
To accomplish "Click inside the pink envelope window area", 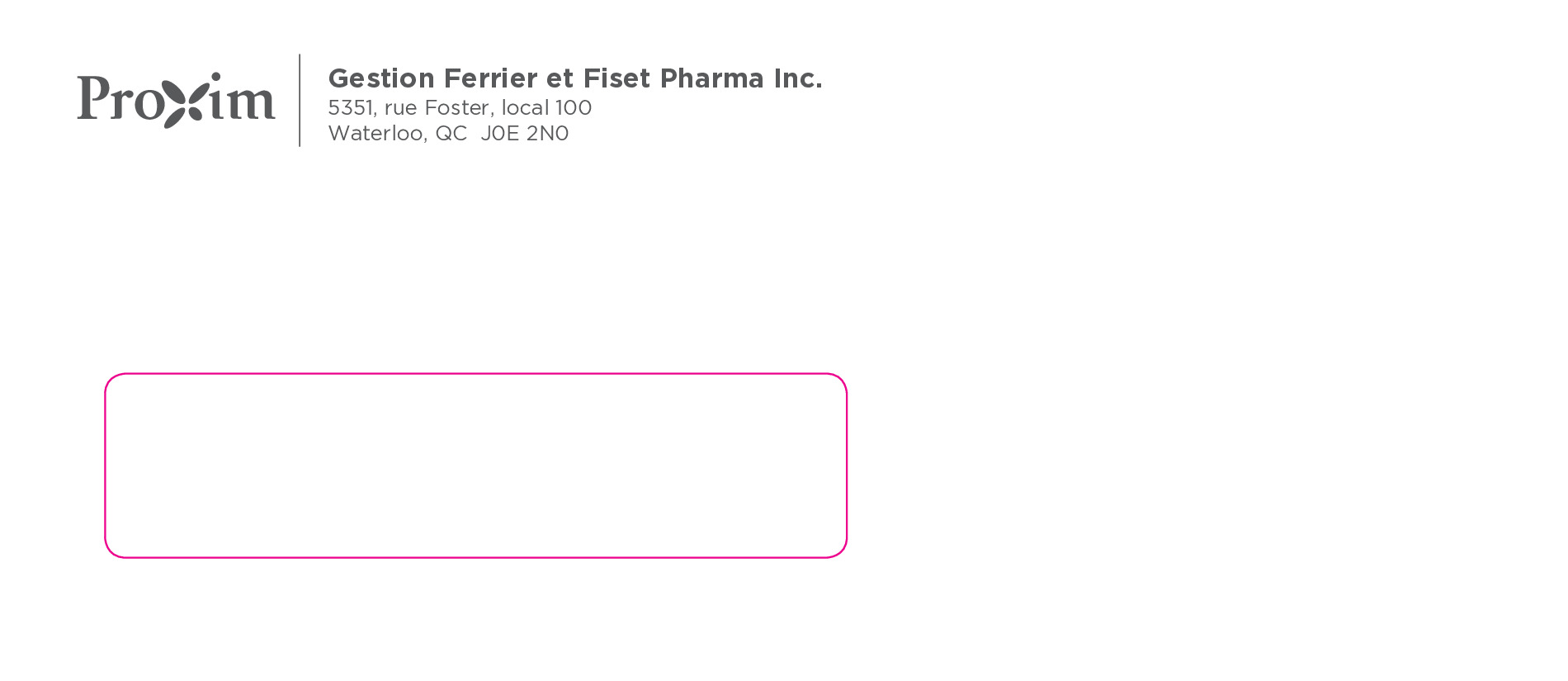I will click(475, 466).
